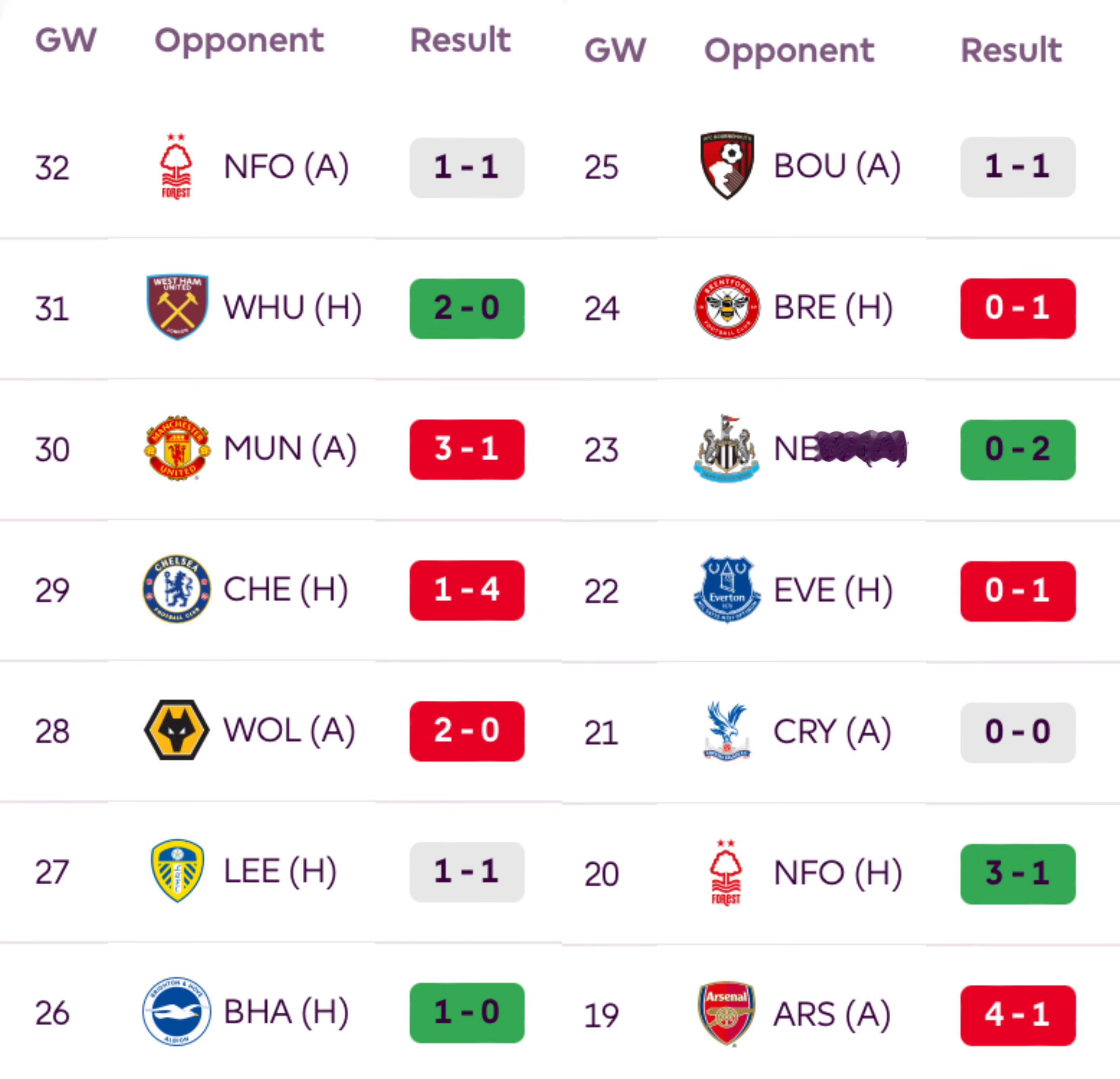The image size is (1120, 1079).
Task: Open the 2 - 0 West Ham result
Action: [x=467, y=308]
